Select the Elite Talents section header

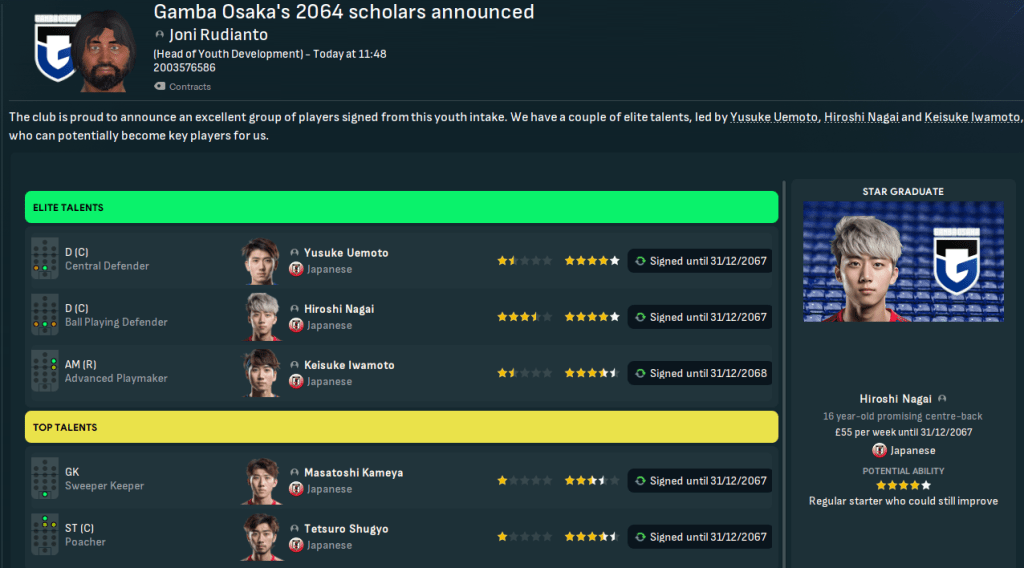pos(401,207)
